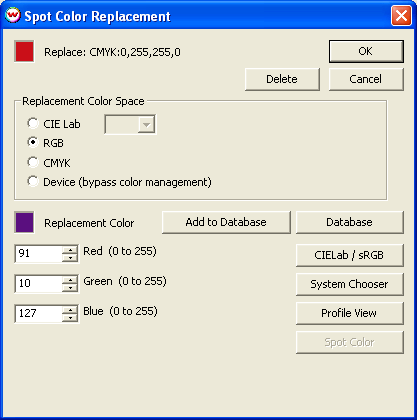The height and width of the screenshot is (420, 417).
Task: Select the RGB color space option
Action: (33, 142)
